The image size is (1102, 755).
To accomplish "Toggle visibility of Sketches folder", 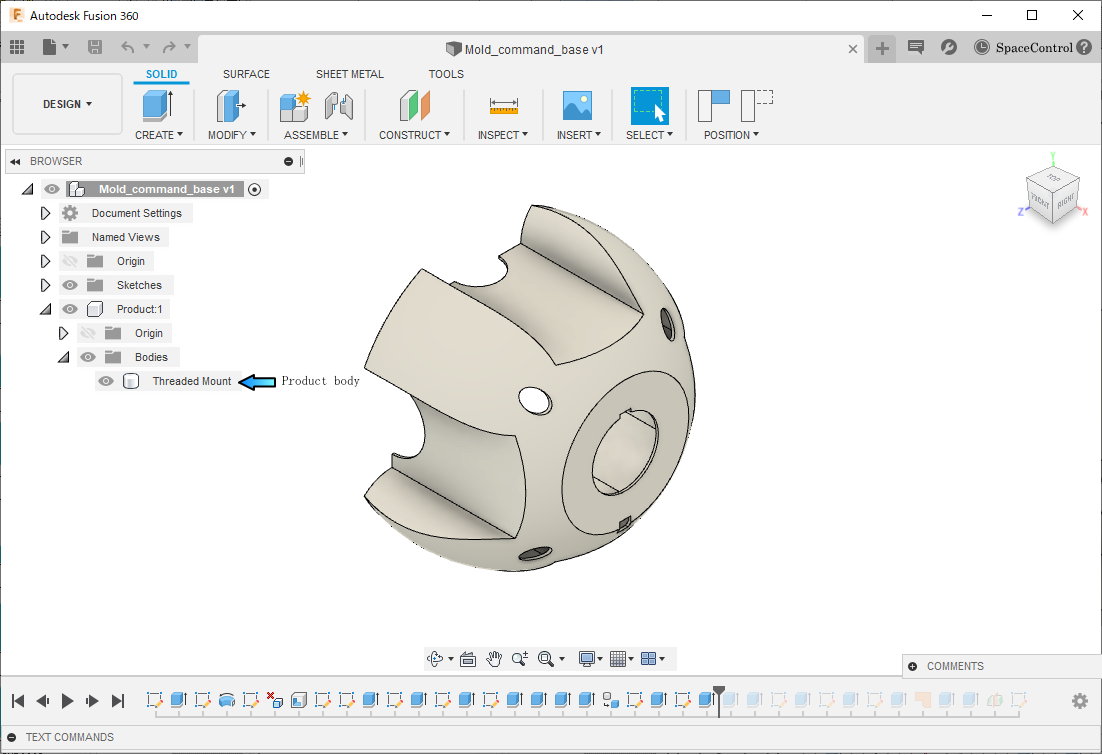I will 70,285.
